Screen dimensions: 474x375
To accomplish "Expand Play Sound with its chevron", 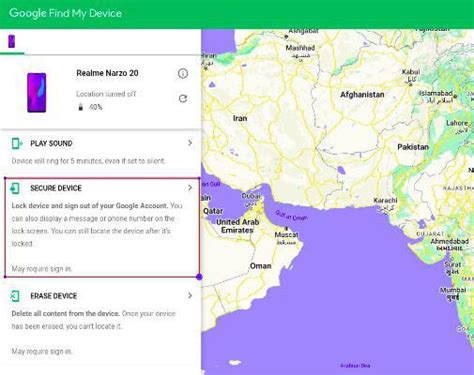I will click(190, 143).
